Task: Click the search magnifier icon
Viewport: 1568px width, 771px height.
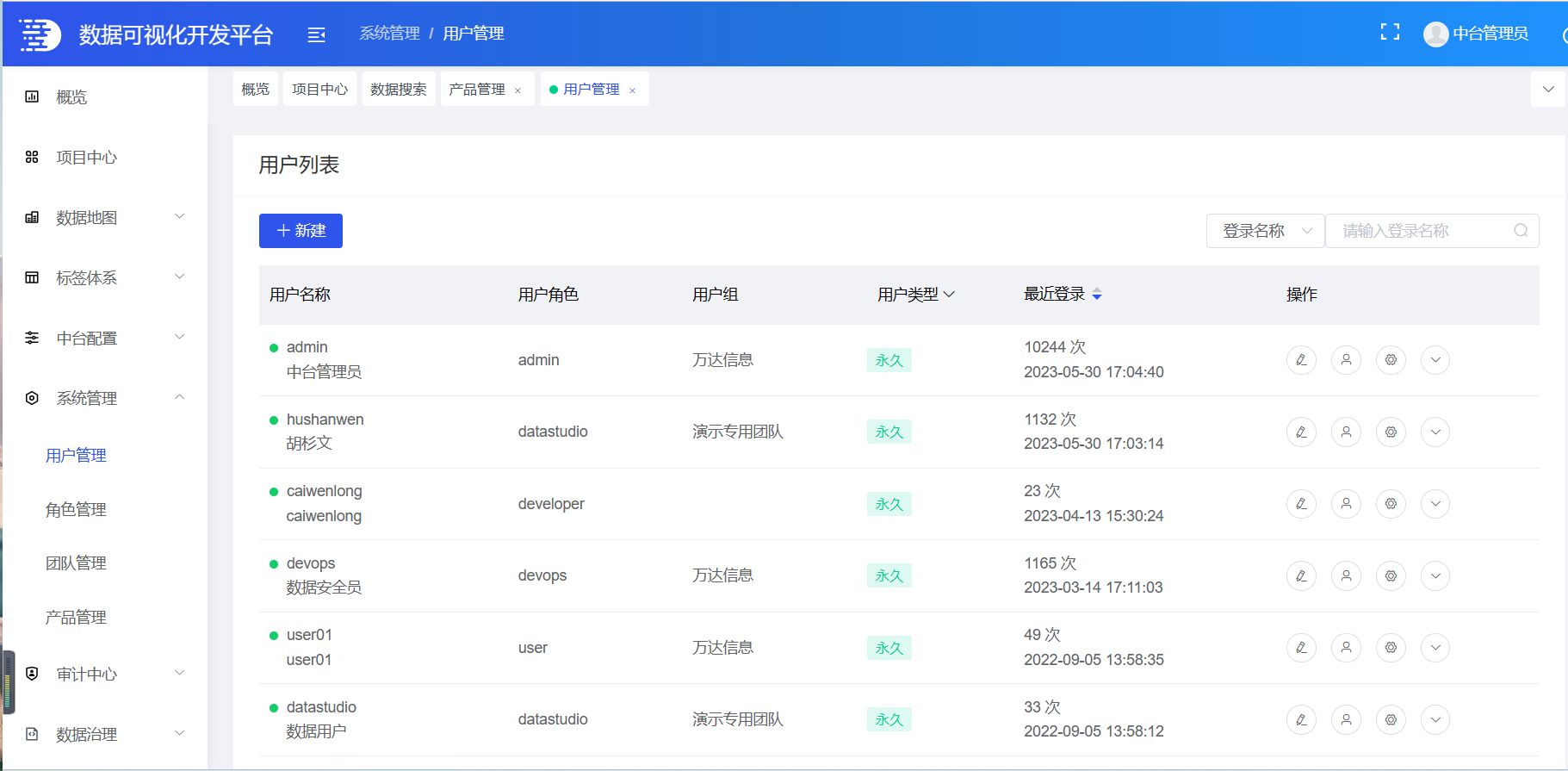Action: 1521,230
